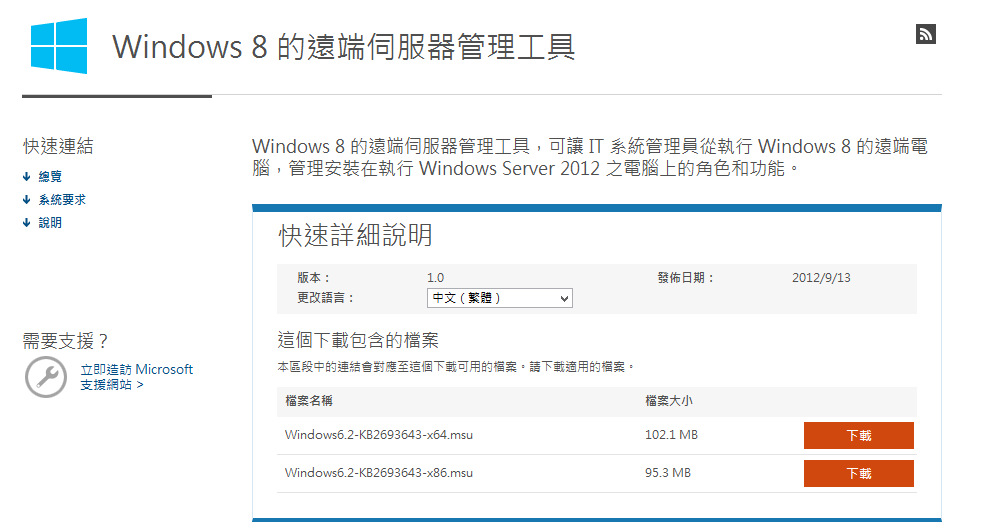The image size is (999, 532).
Task: Click the arrow icon beside 總覽
Action: point(26,176)
